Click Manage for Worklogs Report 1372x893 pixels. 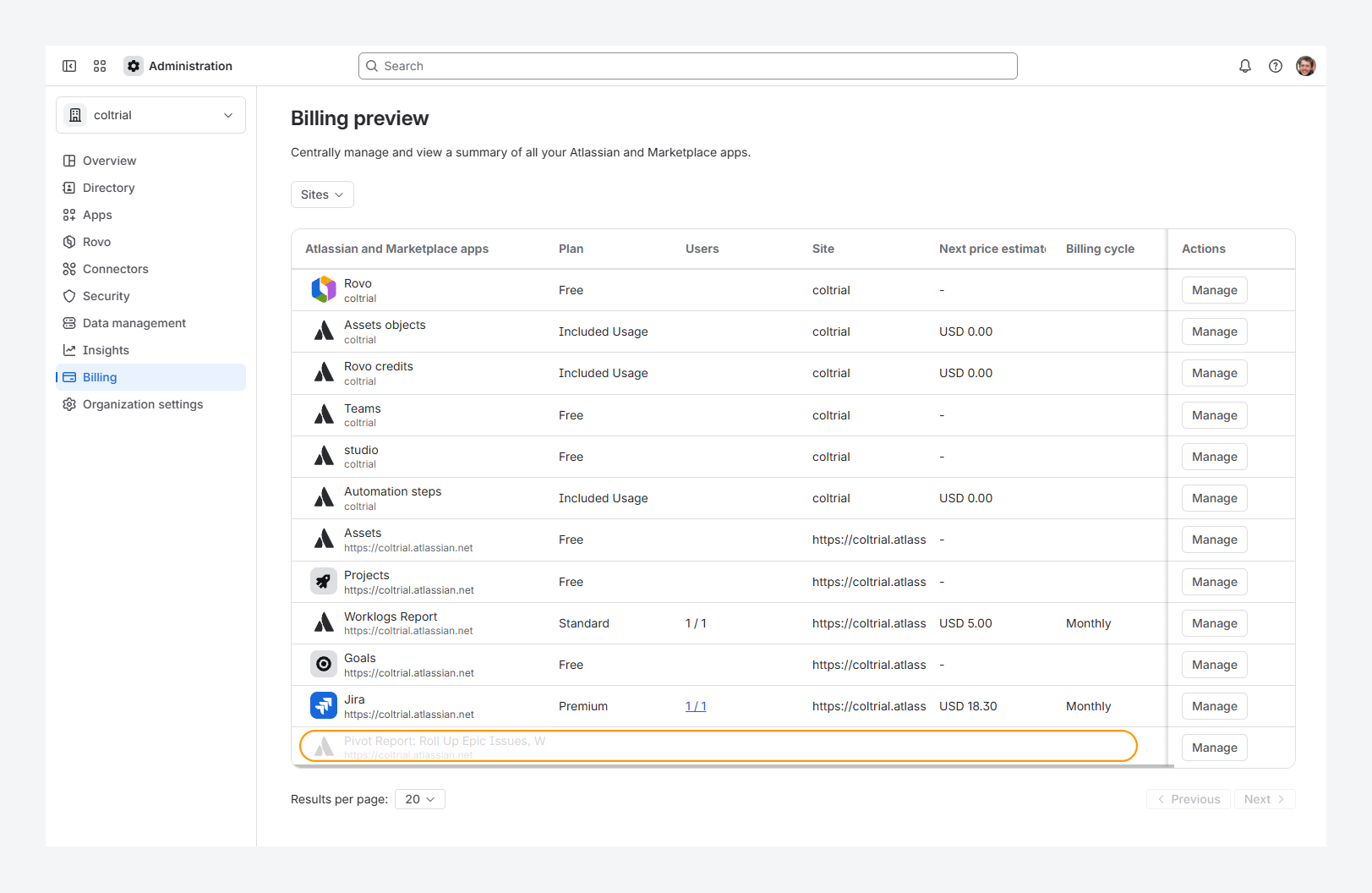point(1214,623)
